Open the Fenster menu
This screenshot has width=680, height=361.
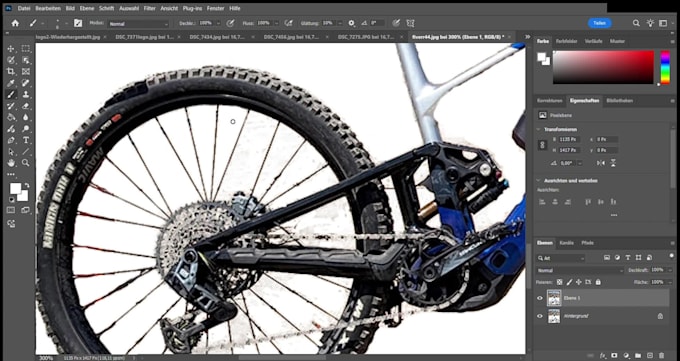[x=216, y=8]
